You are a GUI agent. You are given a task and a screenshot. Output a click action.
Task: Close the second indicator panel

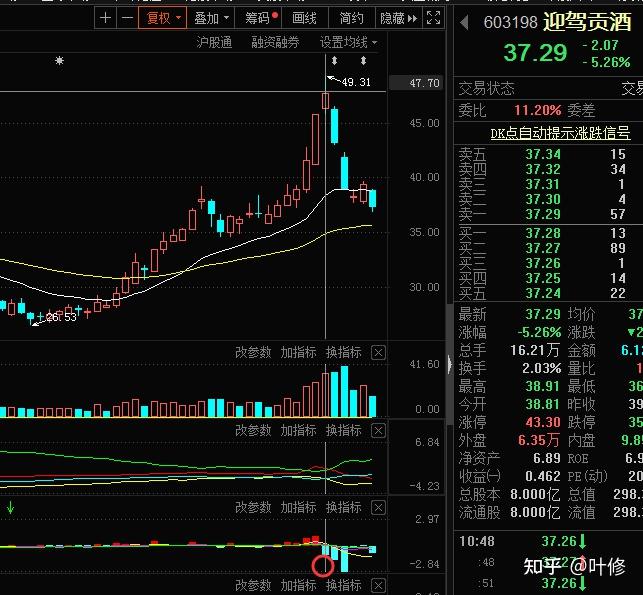(378, 431)
